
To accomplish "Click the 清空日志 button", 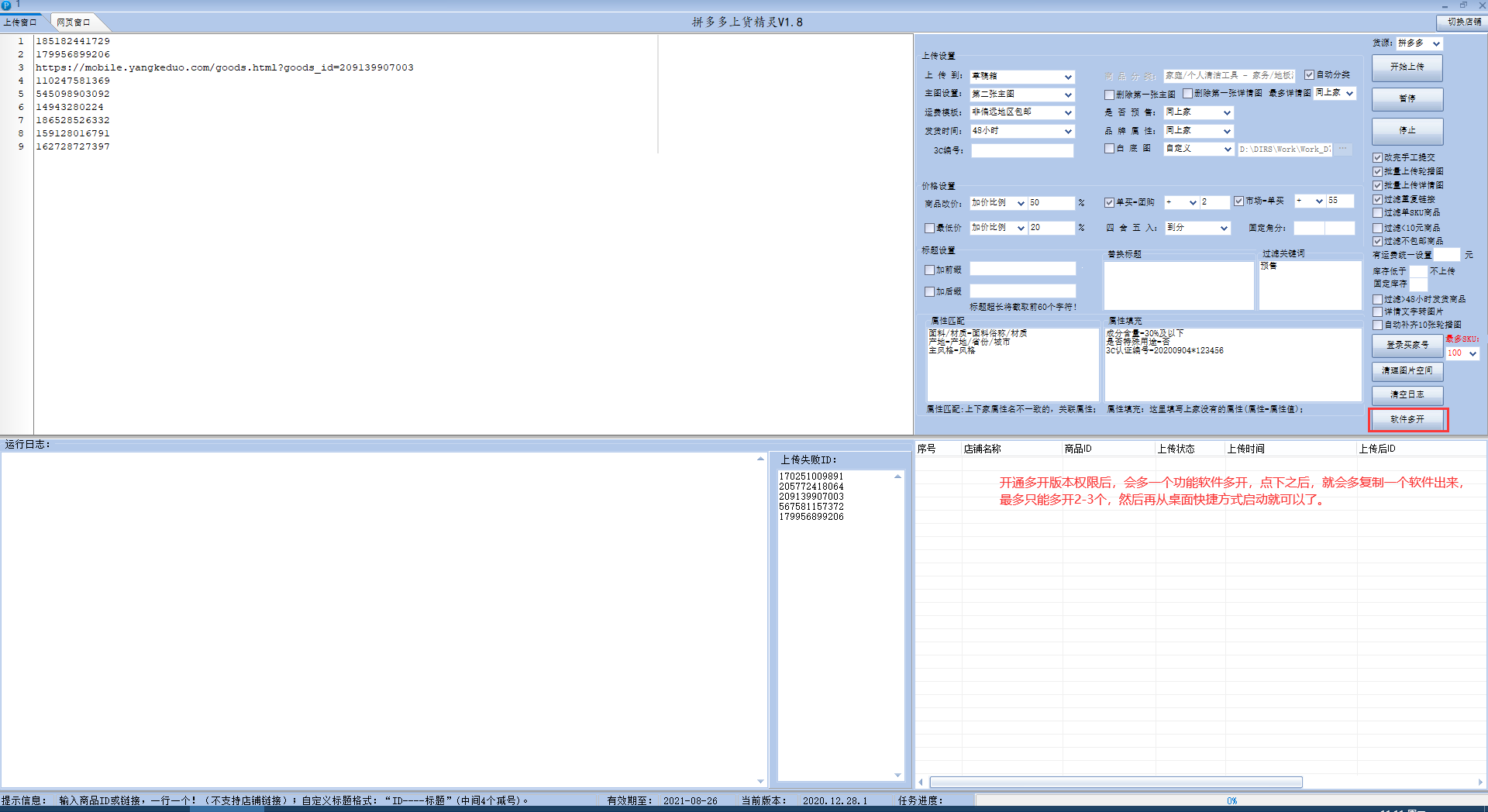I will pyautogui.click(x=1407, y=395).
